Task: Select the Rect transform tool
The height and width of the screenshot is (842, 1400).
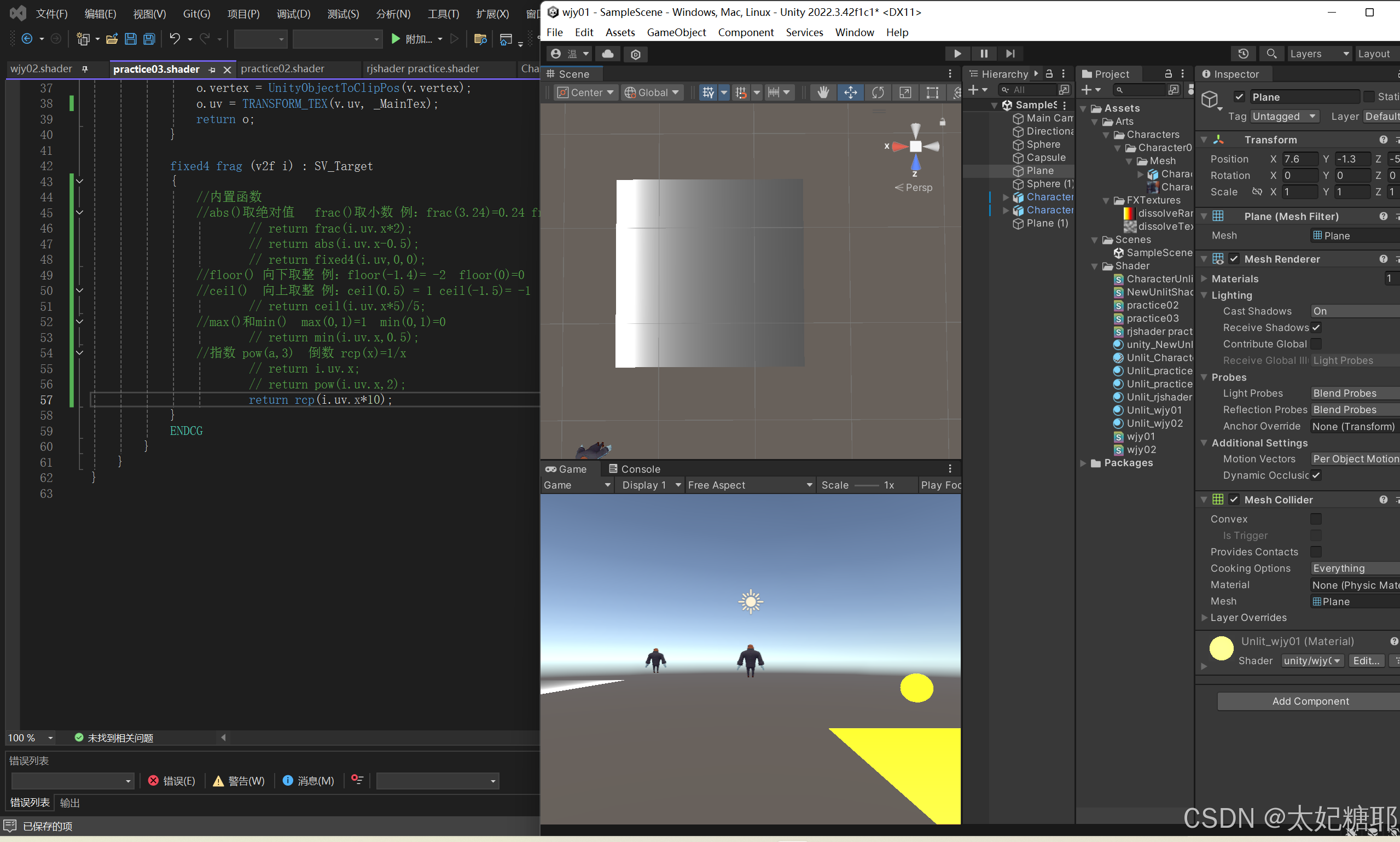Action: [x=932, y=92]
